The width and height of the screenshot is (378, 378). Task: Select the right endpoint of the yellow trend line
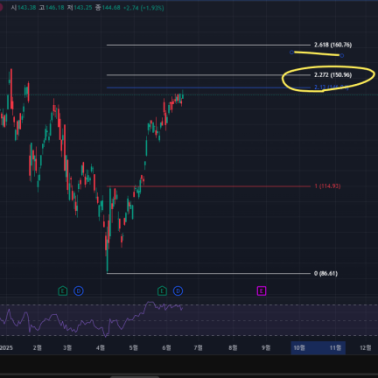(342, 55)
